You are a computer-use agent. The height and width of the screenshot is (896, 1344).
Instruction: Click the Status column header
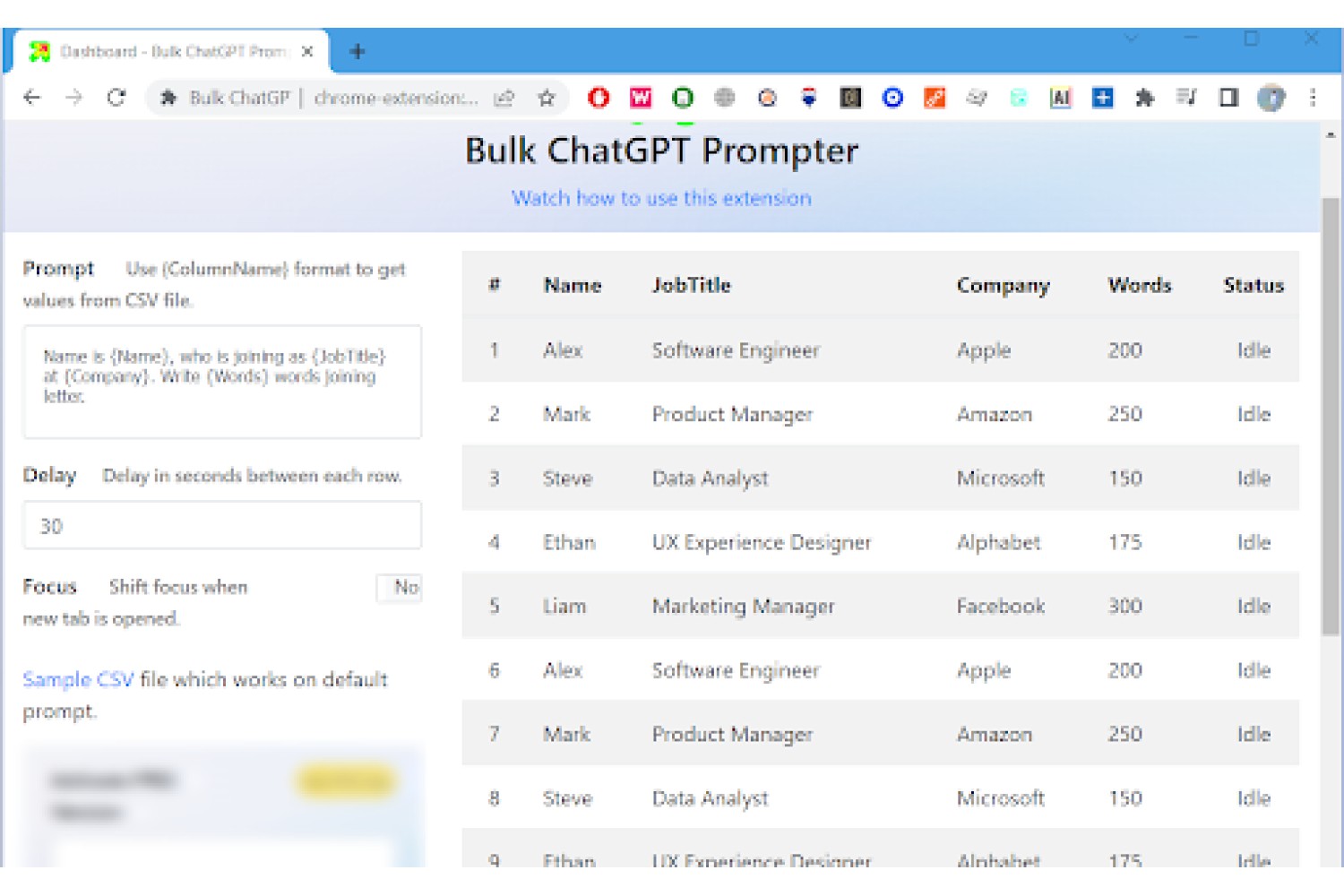[1254, 285]
